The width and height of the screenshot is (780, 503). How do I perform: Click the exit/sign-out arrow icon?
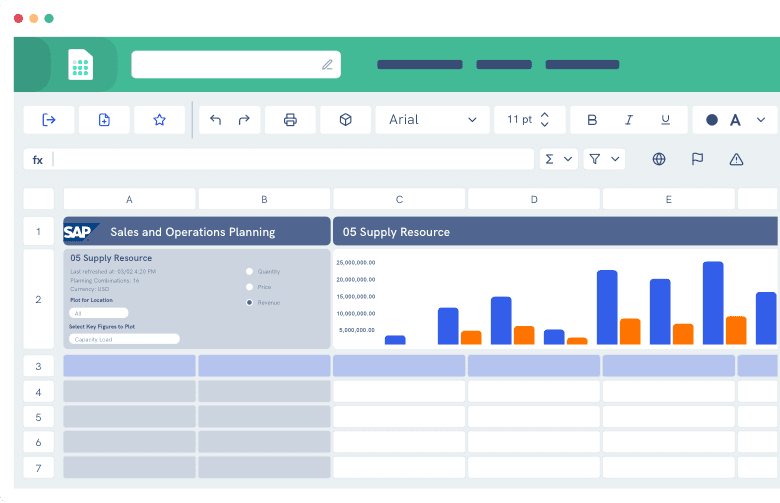point(49,120)
